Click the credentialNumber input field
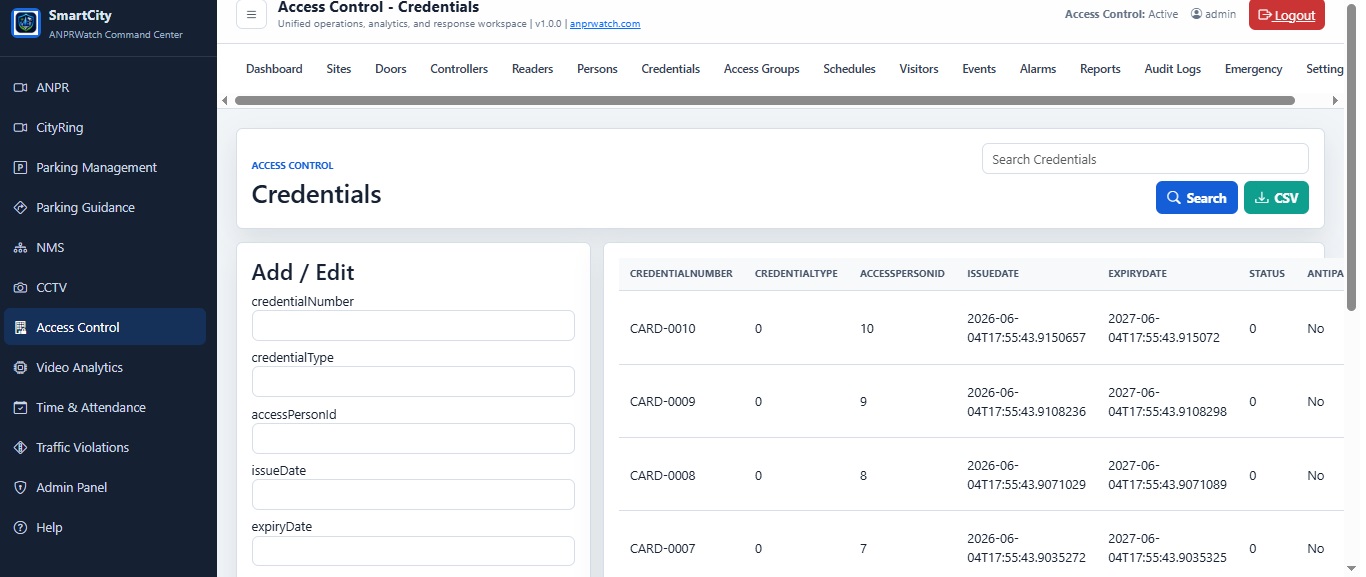 click(413, 325)
